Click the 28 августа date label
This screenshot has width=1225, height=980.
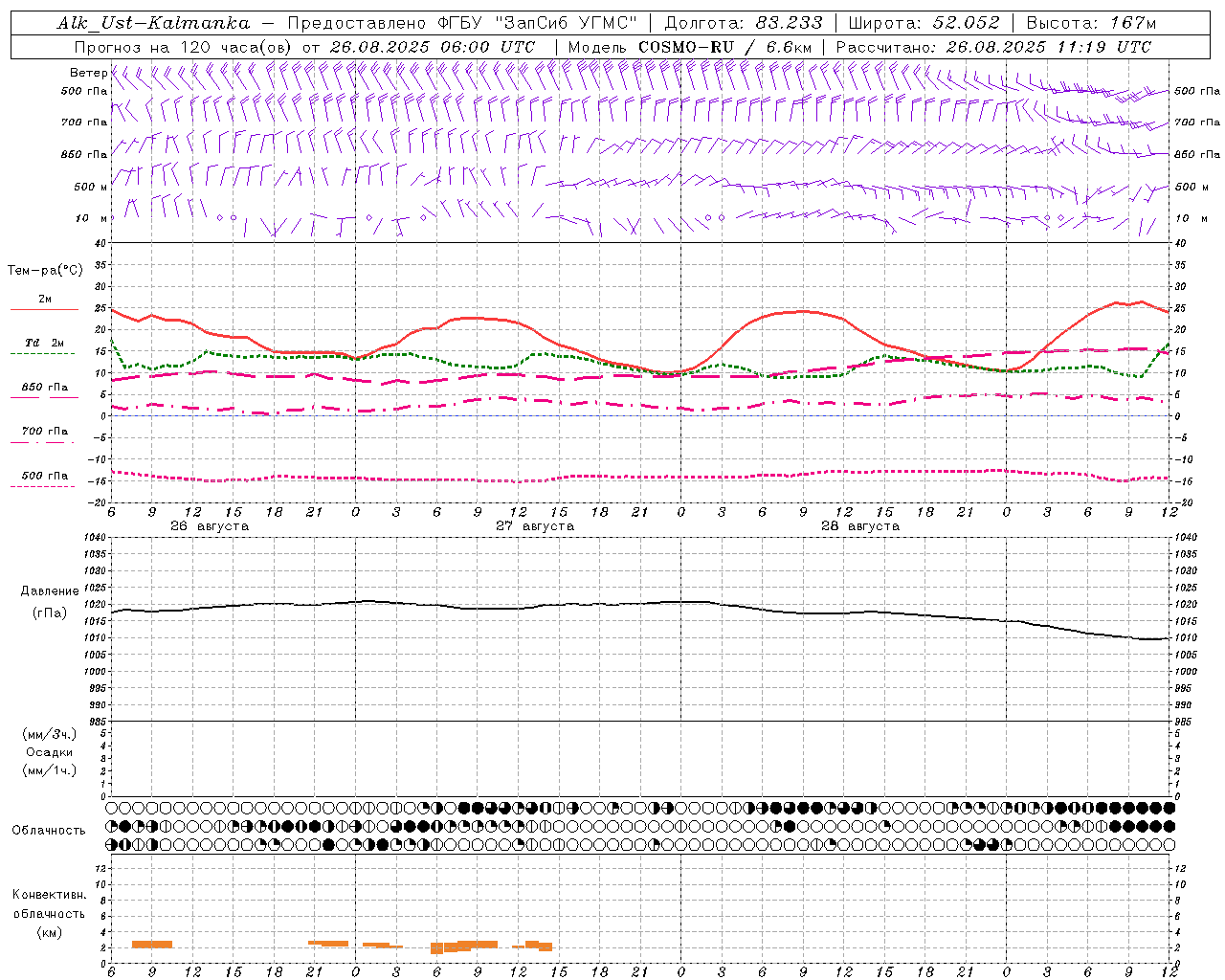(x=860, y=526)
